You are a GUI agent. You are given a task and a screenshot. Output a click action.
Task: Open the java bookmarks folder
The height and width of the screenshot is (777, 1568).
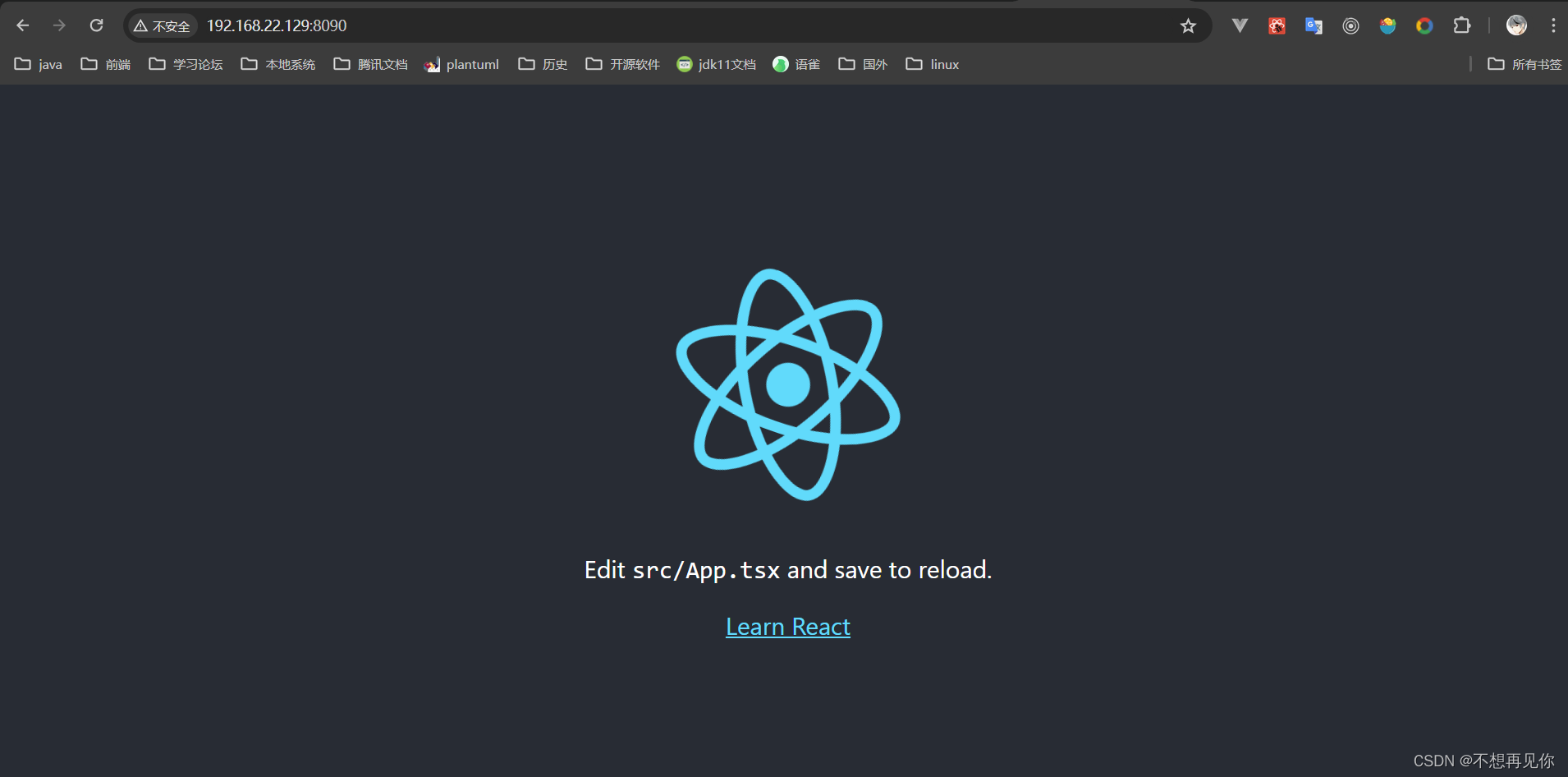[38, 64]
